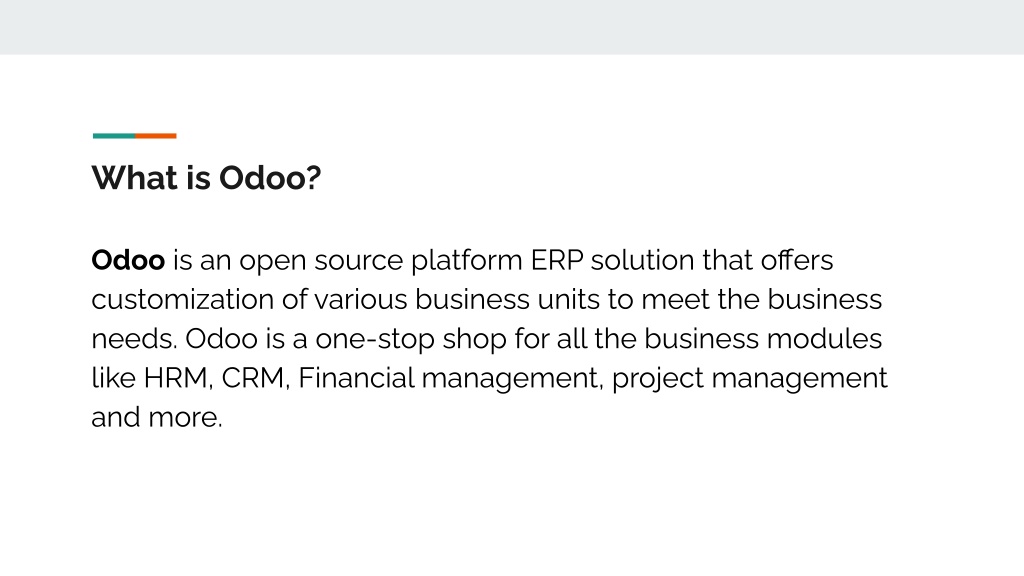Click the word "needs." starting third line
1024x576 pixels.
coord(134,339)
